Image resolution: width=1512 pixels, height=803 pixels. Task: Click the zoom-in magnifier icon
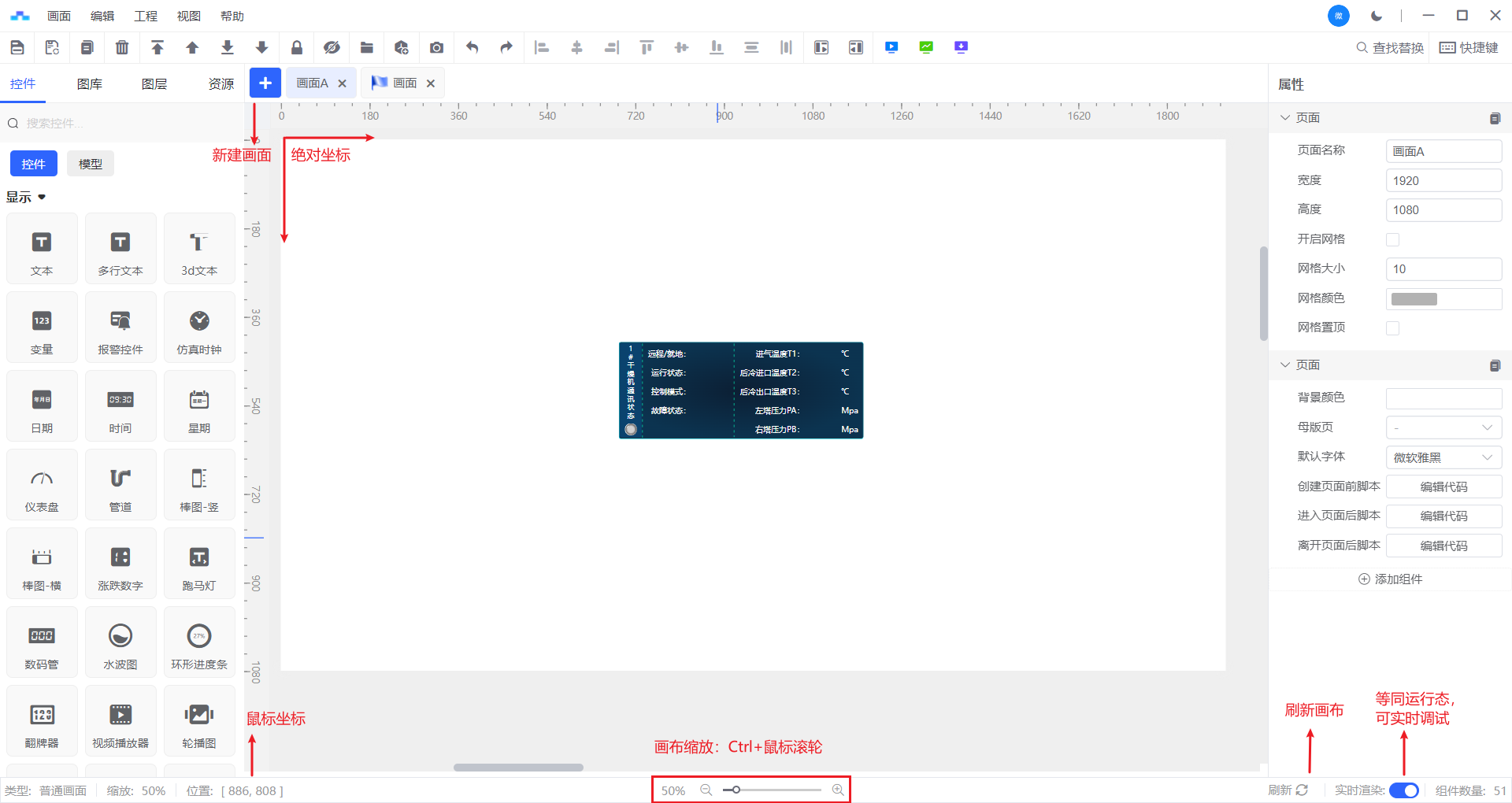coord(838,790)
